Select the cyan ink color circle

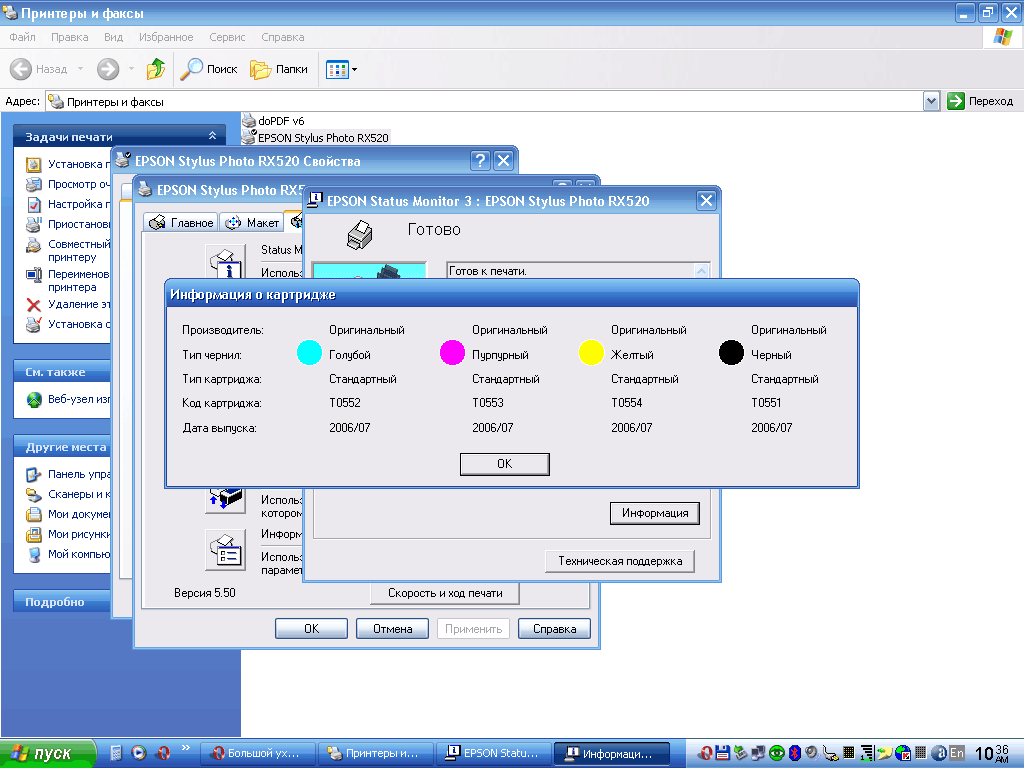pos(309,353)
